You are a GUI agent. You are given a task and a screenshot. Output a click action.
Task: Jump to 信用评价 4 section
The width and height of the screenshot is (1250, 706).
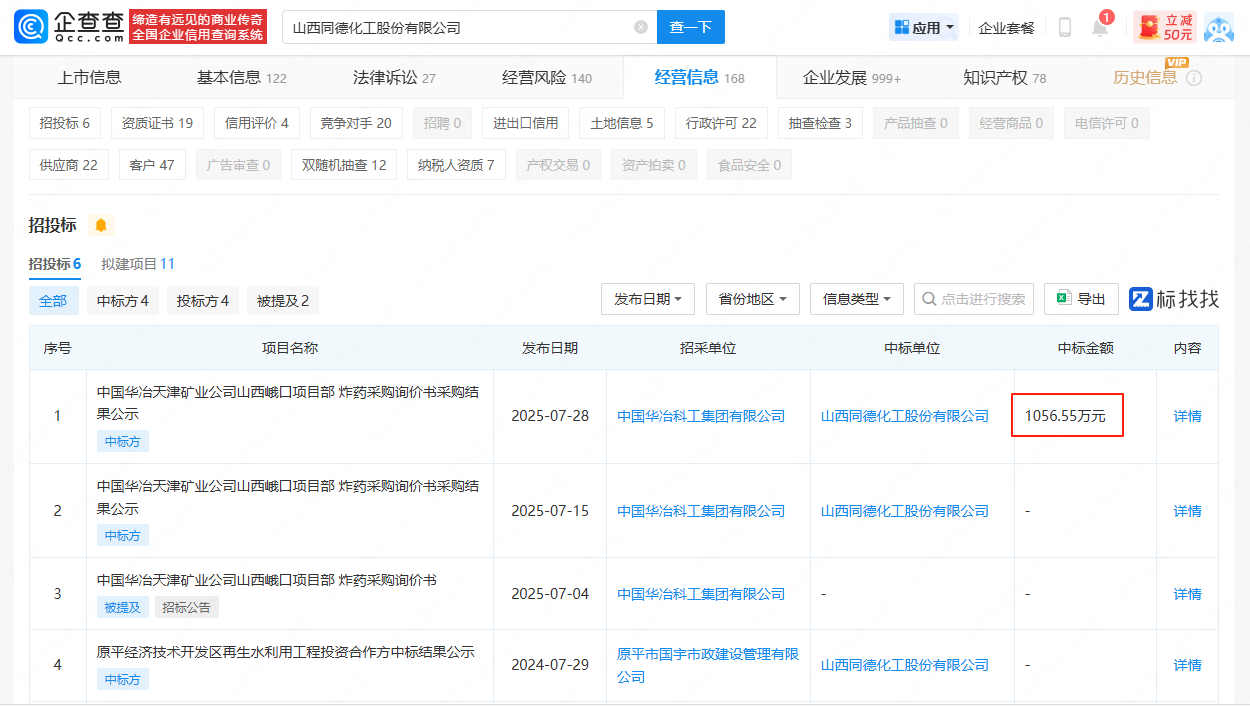tap(257, 123)
